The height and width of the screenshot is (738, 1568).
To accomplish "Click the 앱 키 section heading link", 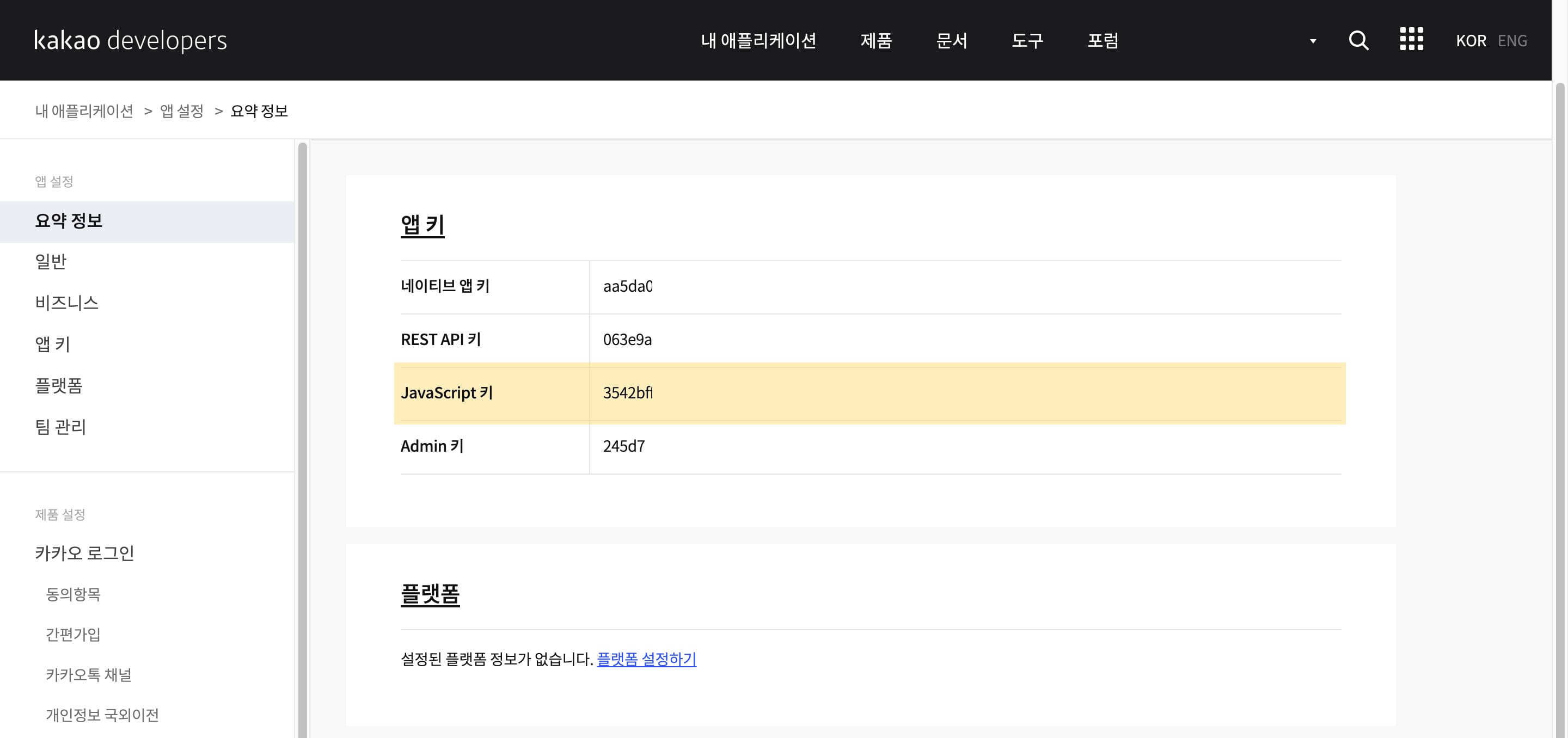I will (422, 225).
